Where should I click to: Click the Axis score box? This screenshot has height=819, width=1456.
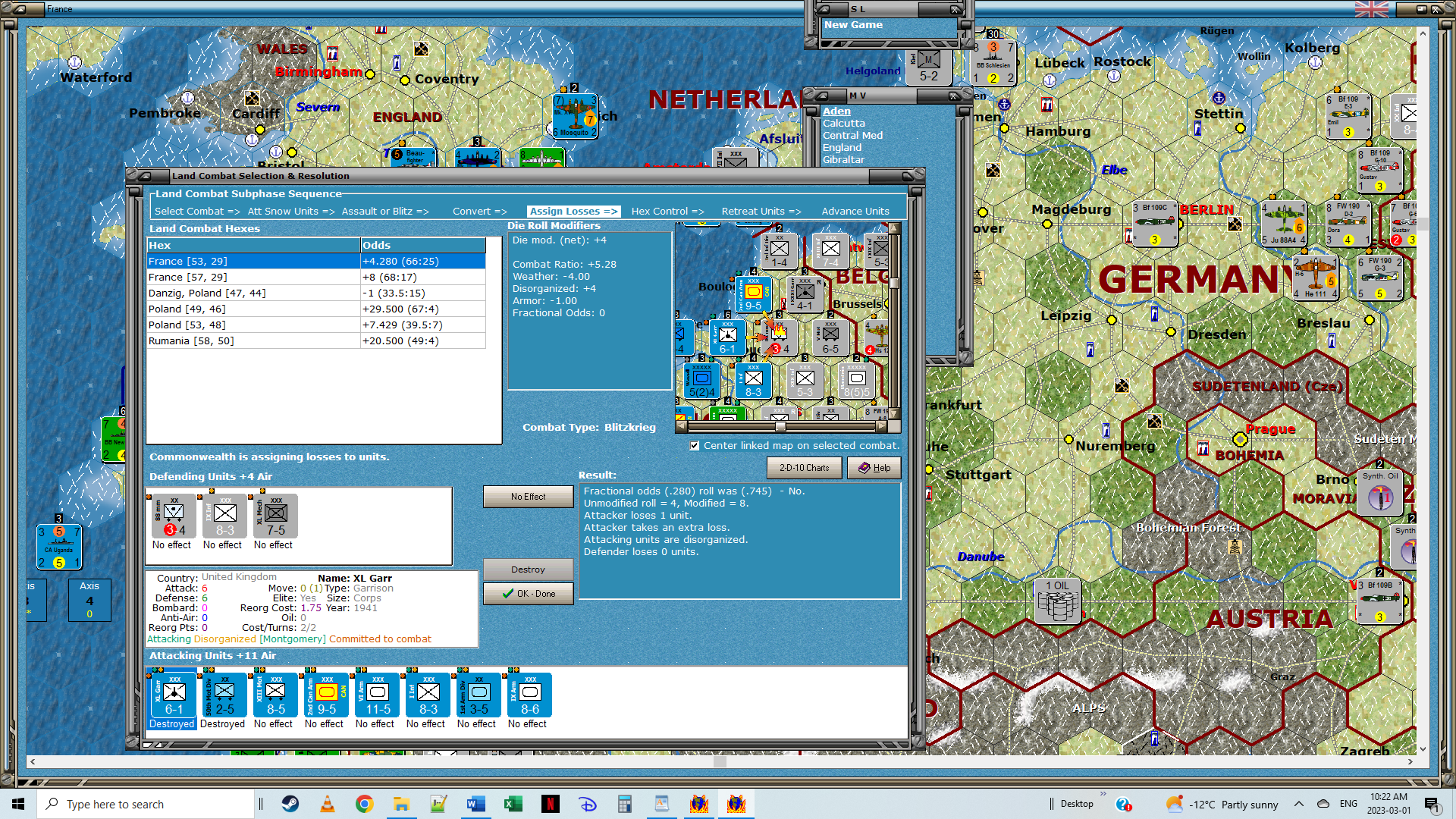pos(89,600)
